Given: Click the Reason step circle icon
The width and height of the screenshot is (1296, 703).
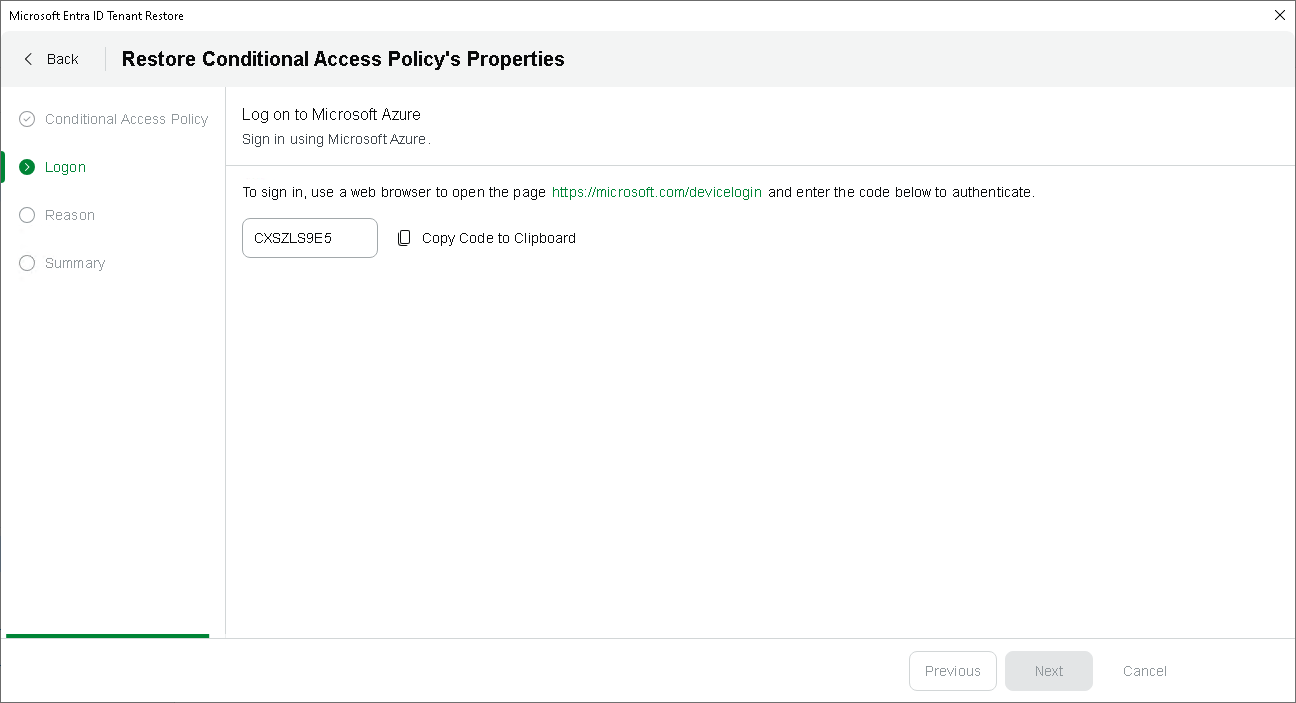Looking at the screenshot, I should click(27, 215).
